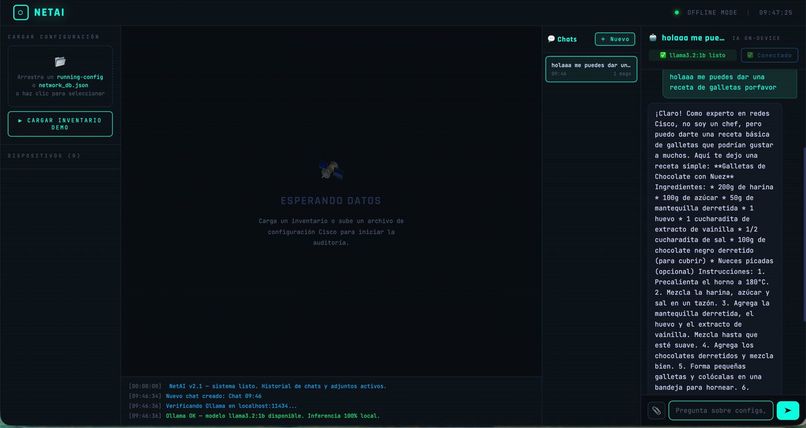This screenshot has height=428, width=806.
Task: Create a new chat with Nuevo button
Action: click(x=615, y=39)
